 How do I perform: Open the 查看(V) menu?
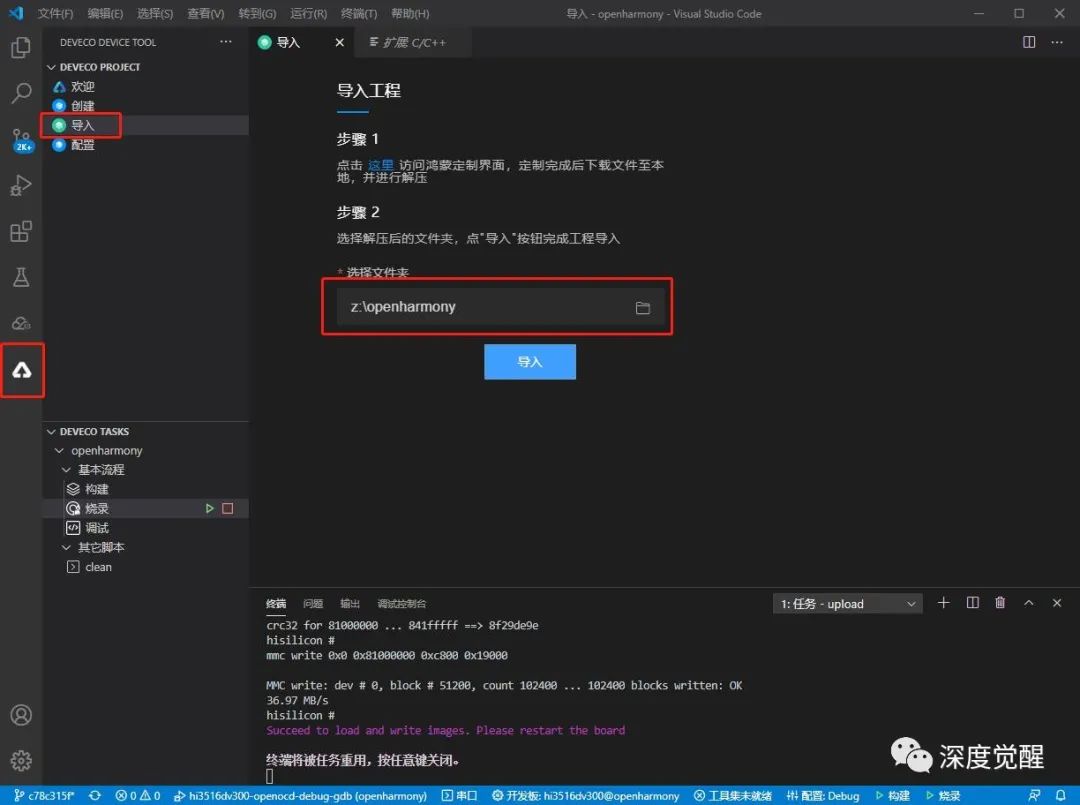click(205, 14)
